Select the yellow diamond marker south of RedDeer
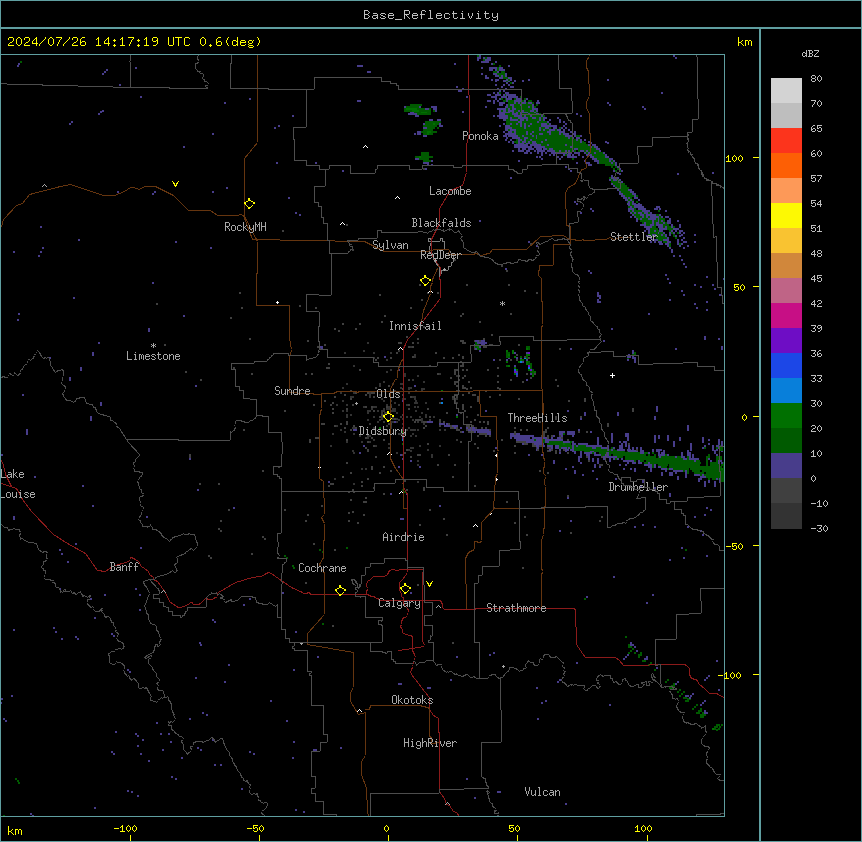The height and width of the screenshot is (842, 862). click(x=426, y=281)
